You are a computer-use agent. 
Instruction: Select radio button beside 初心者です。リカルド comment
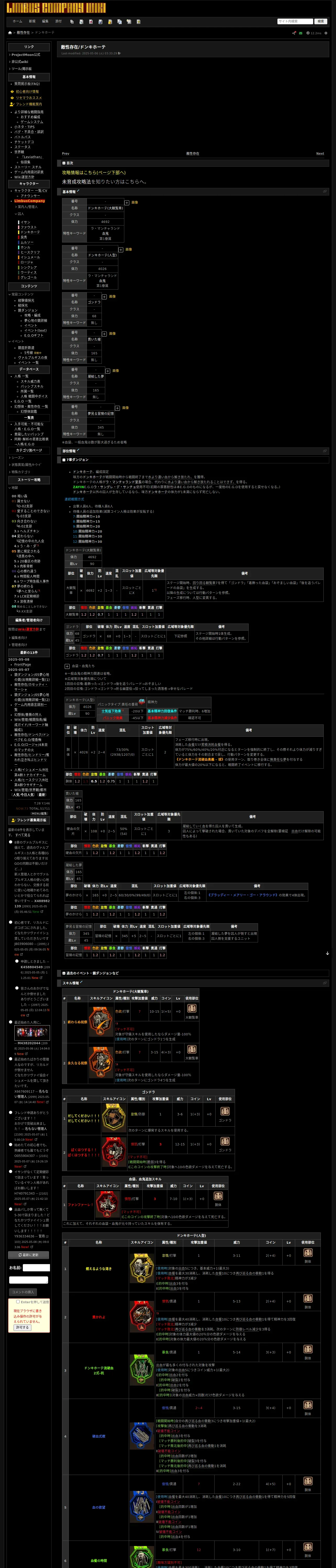coord(10,922)
